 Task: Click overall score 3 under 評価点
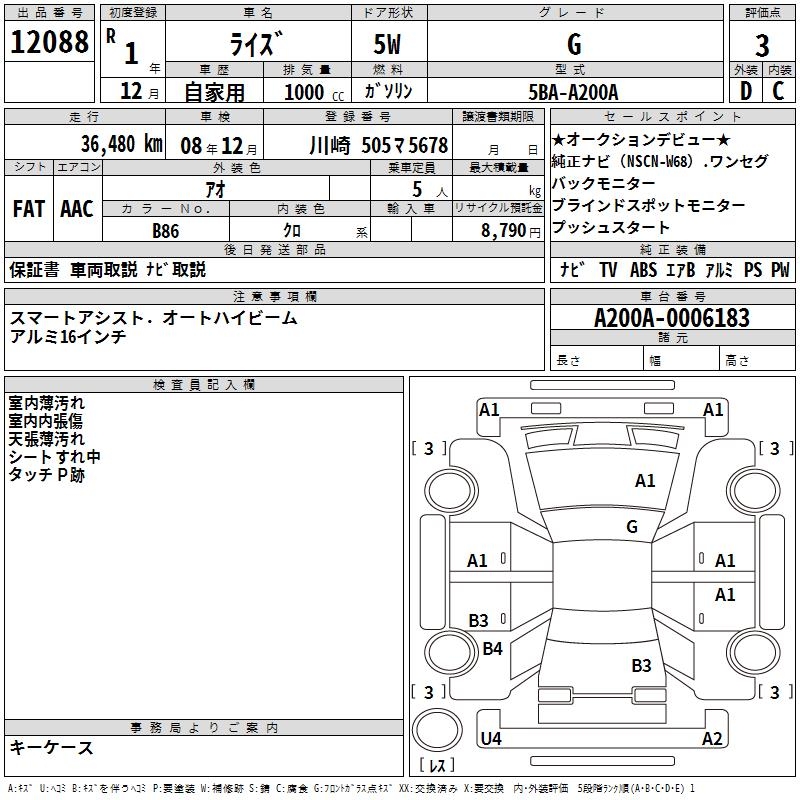762,45
